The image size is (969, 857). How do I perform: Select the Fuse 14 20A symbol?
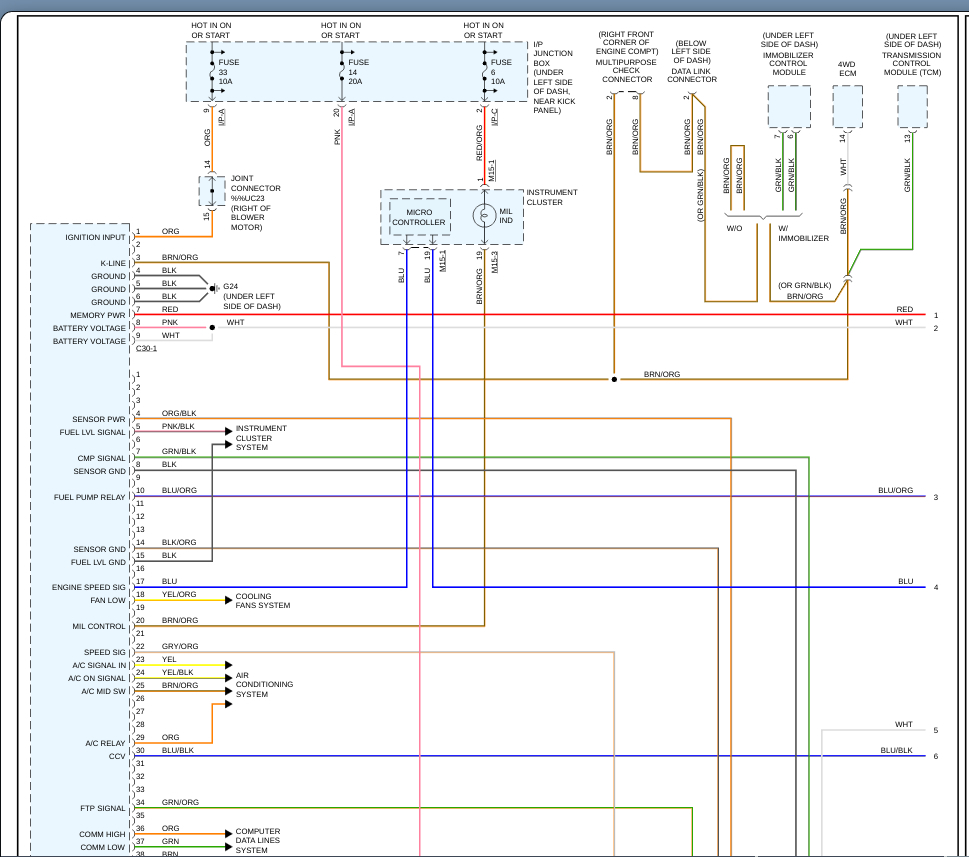(342, 70)
